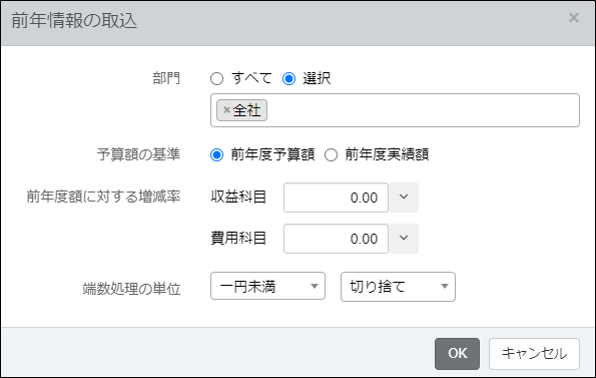Click the 収益科目 rate input field
Screen dimensions: 596x378
336,197
